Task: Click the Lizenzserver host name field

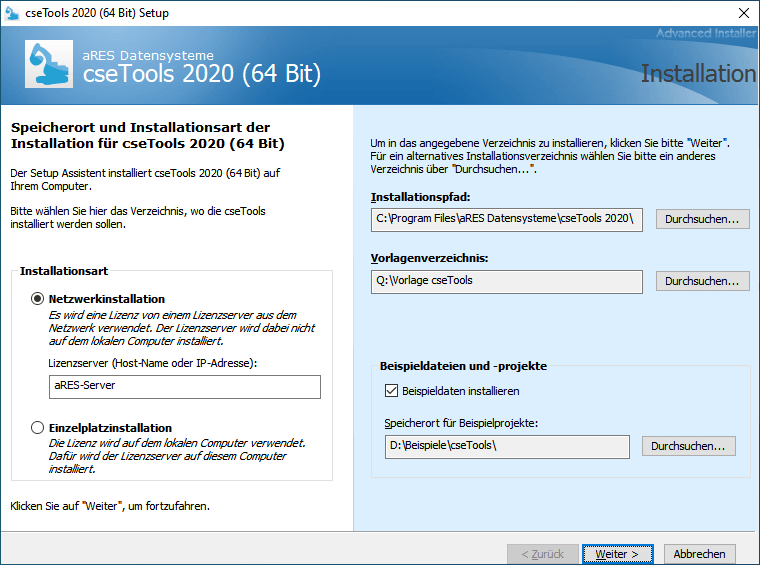Action: tap(185, 387)
